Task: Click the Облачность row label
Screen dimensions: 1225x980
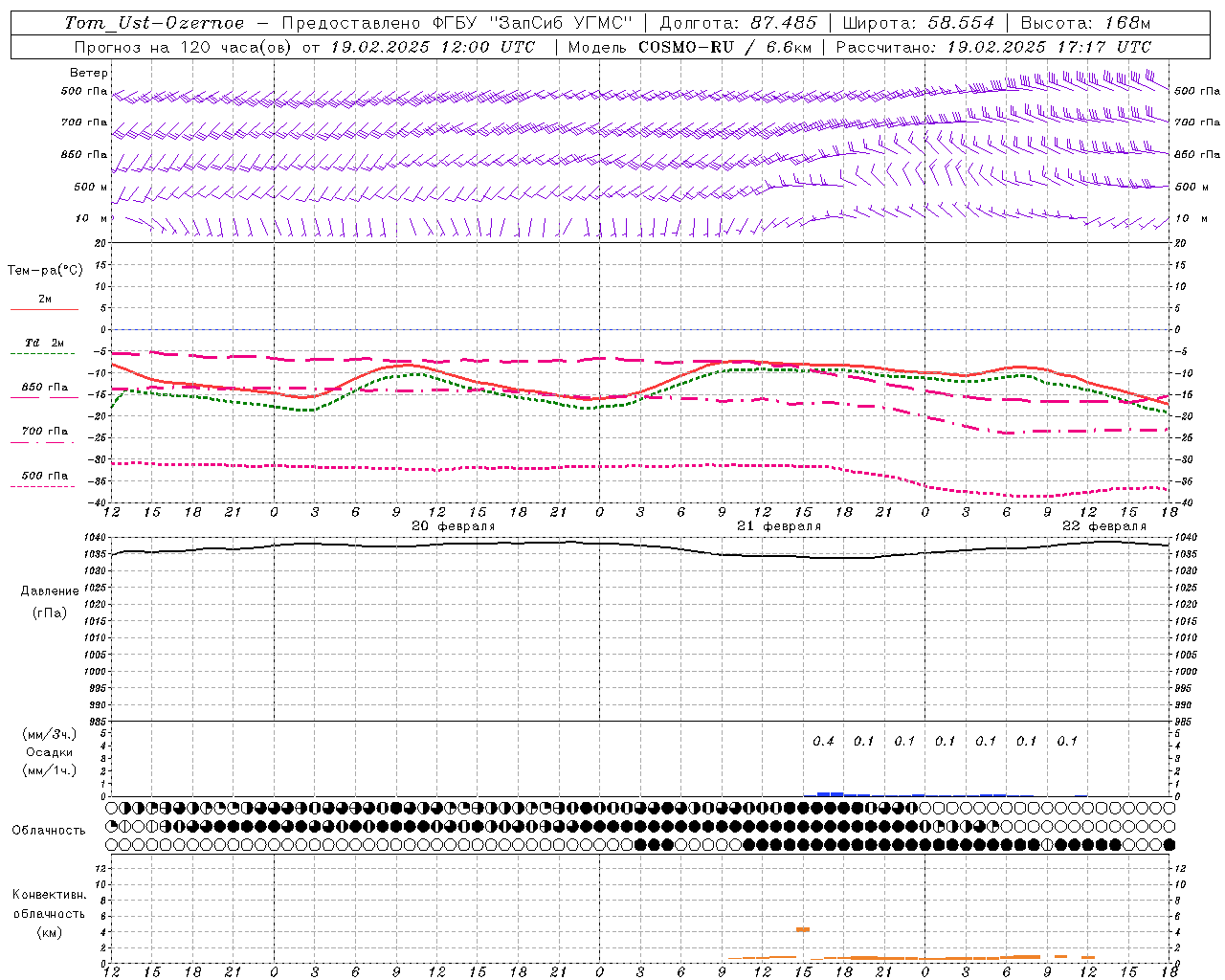Action: (49, 830)
